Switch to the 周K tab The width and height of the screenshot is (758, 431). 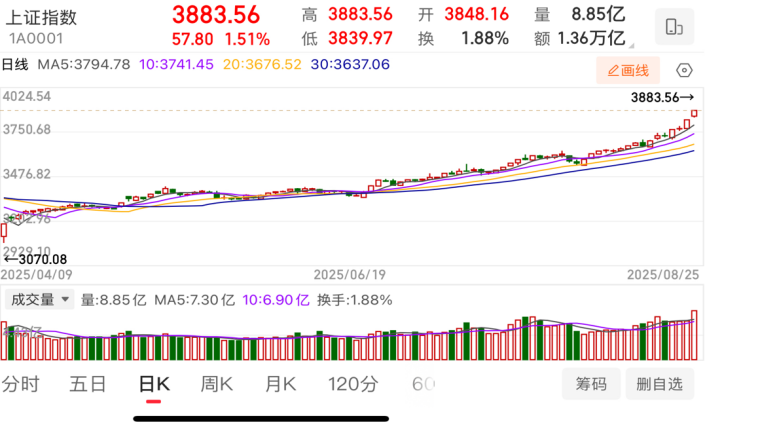click(x=217, y=384)
